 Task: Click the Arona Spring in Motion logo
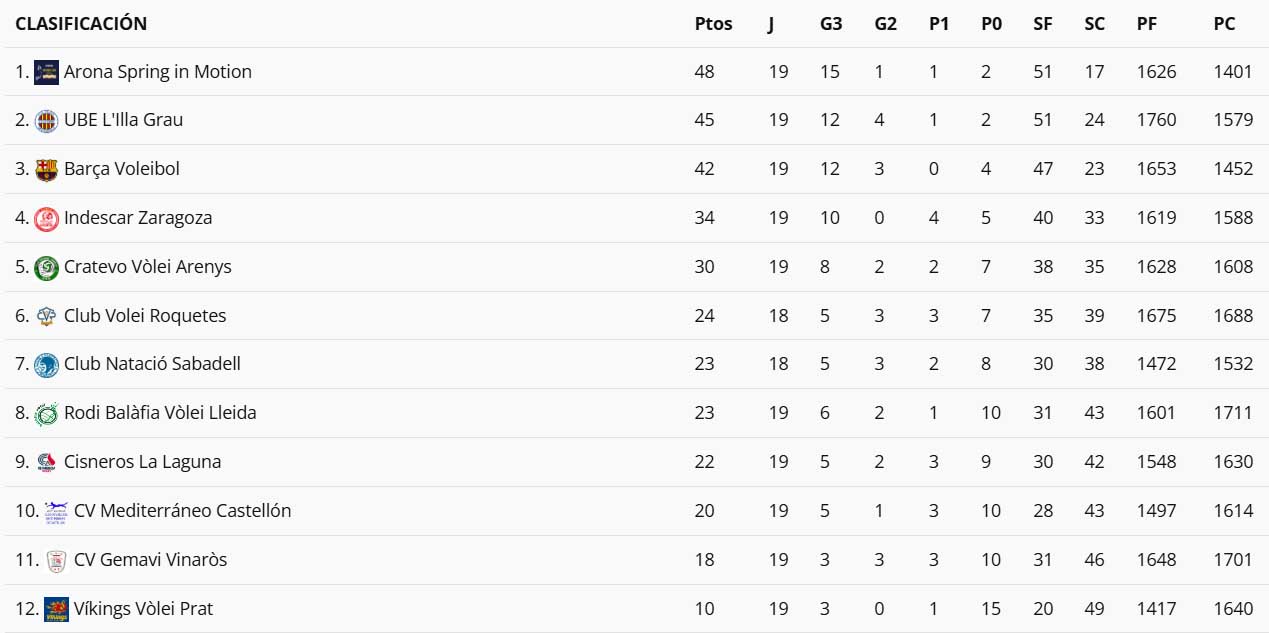[46, 72]
